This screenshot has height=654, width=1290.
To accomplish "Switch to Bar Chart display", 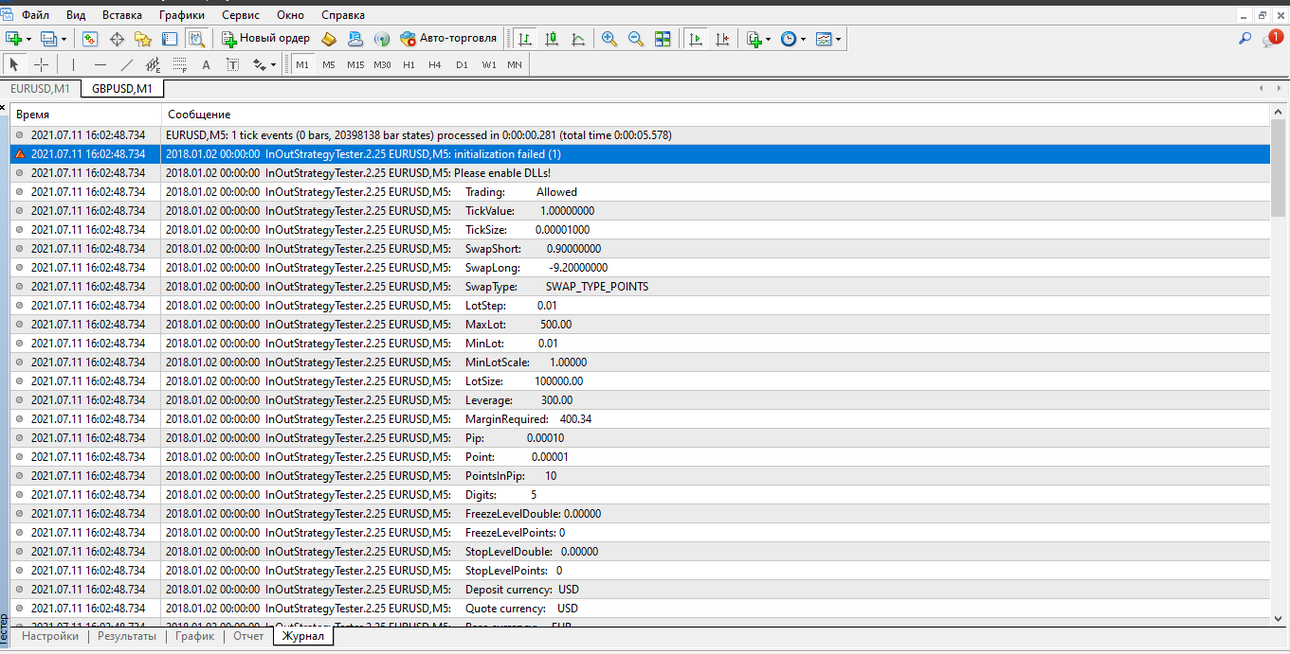I will (525, 38).
